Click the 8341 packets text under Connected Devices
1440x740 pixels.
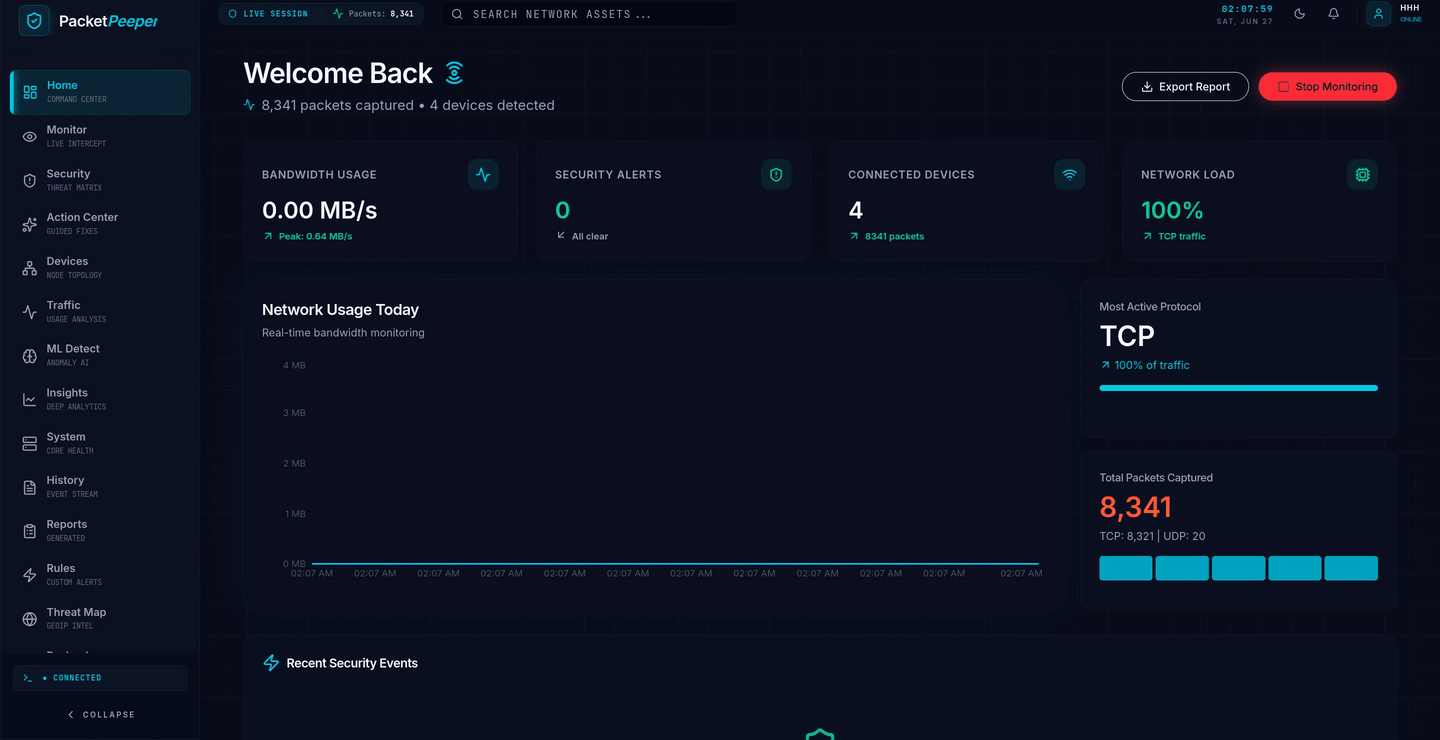click(x=894, y=237)
